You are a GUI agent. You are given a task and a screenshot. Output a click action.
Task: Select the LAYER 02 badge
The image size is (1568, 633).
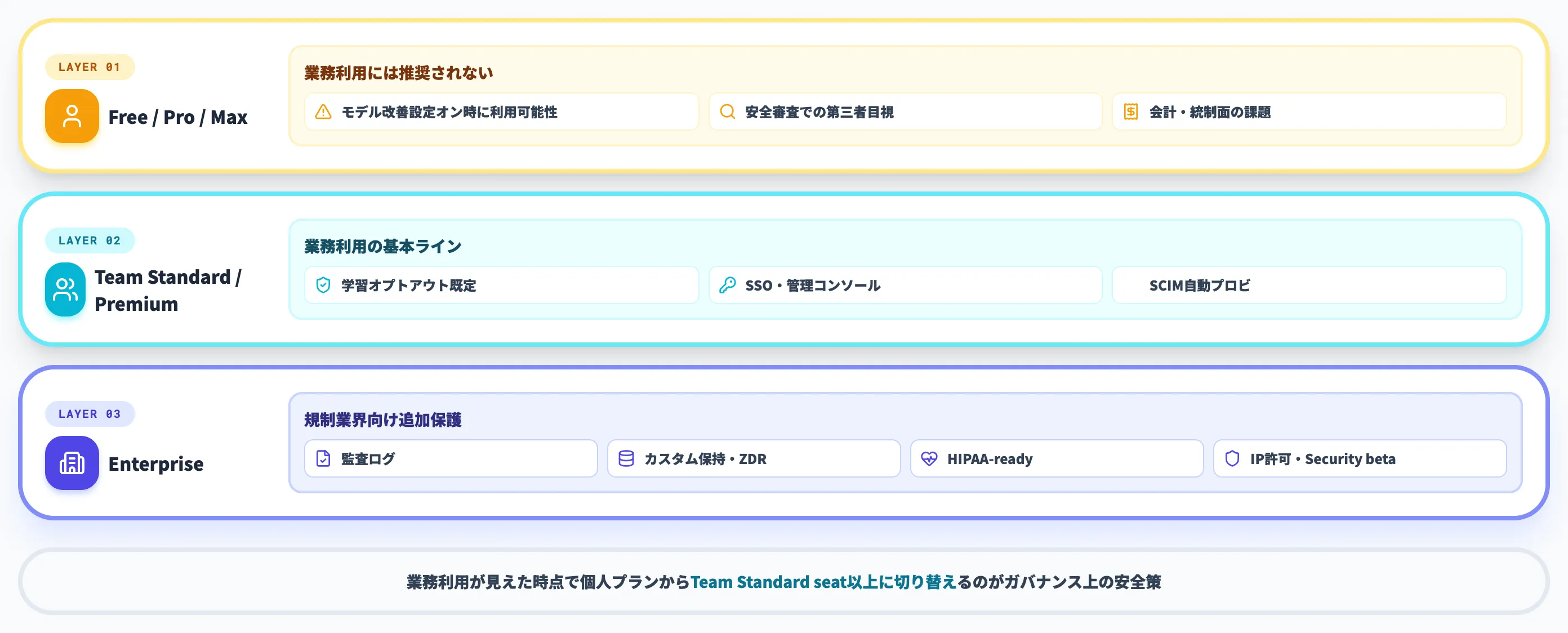coord(90,240)
